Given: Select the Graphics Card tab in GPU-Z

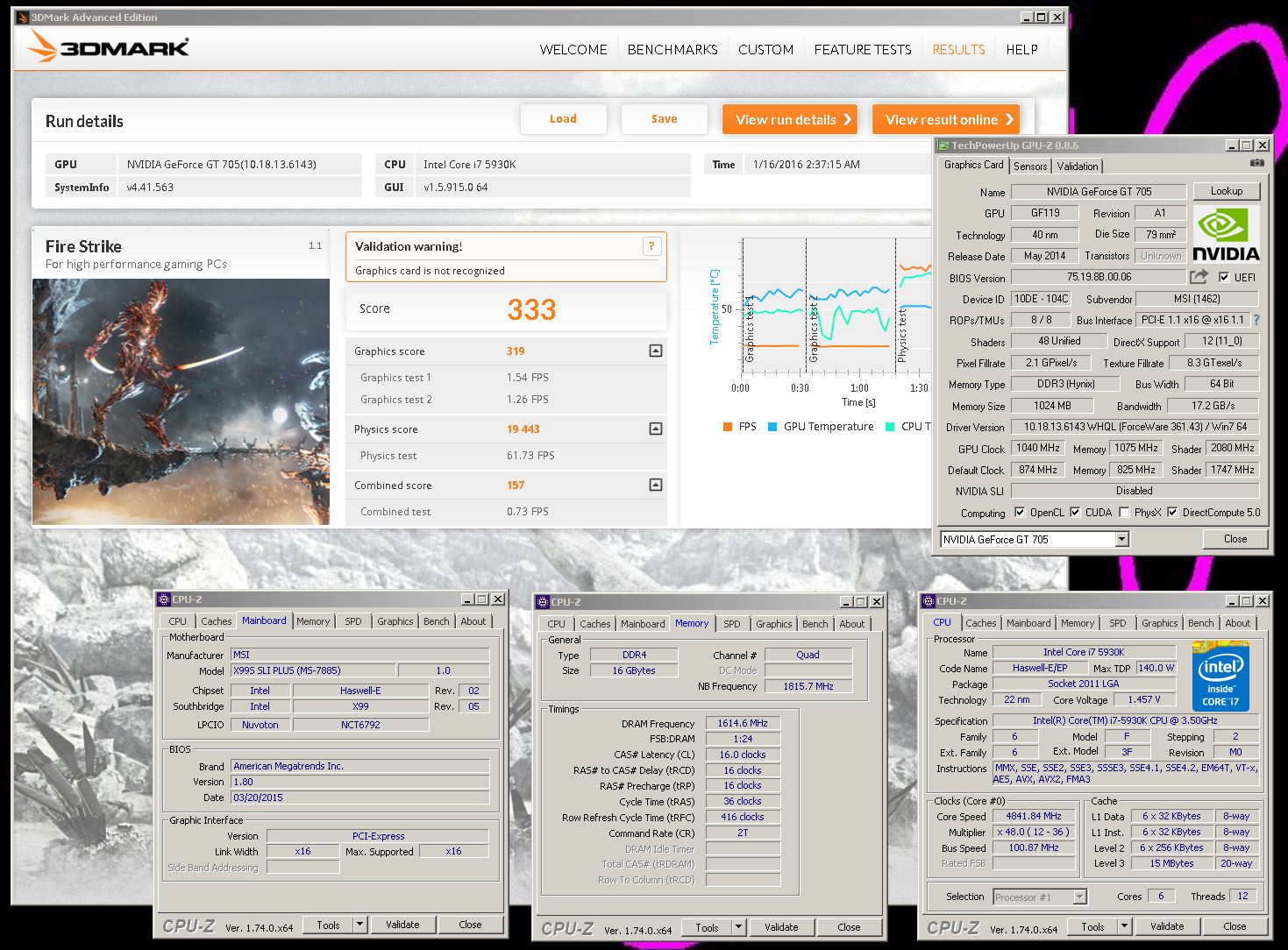Looking at the screenshot, I should click(973, 165).
